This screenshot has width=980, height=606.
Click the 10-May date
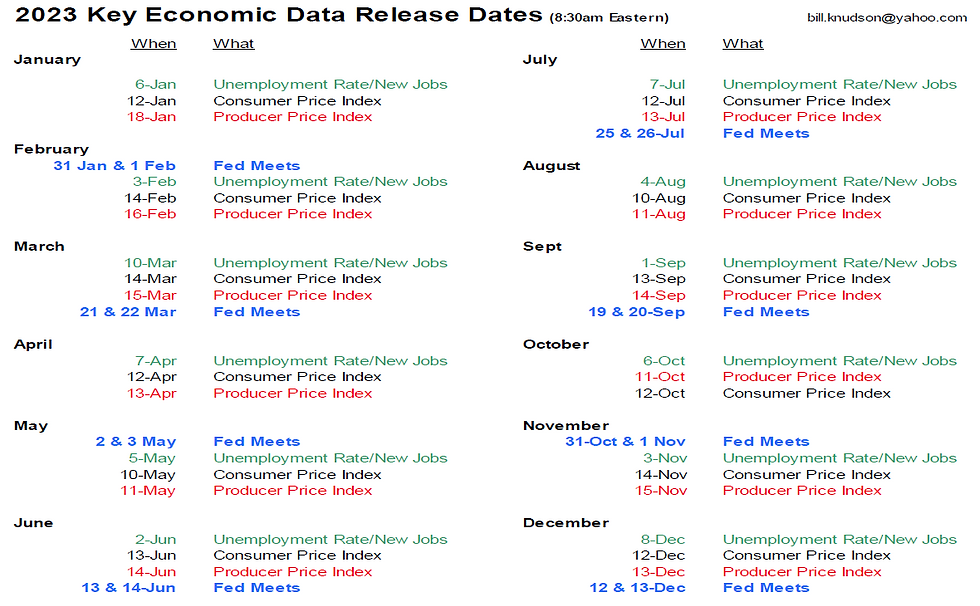pos(148,475)
